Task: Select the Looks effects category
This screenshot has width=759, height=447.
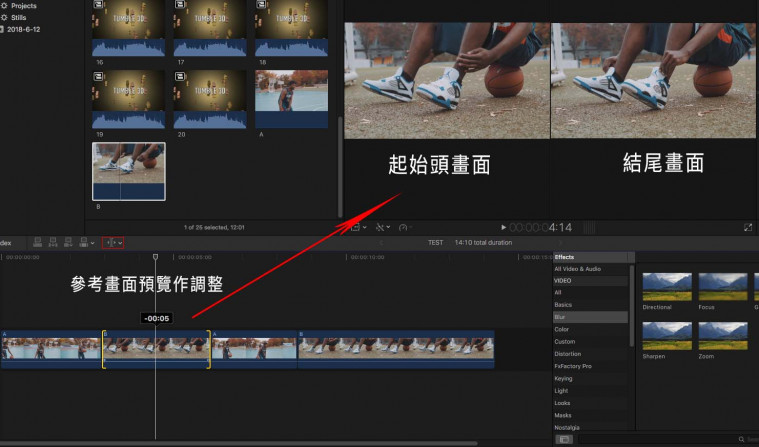Action: (x=562, y=403)
